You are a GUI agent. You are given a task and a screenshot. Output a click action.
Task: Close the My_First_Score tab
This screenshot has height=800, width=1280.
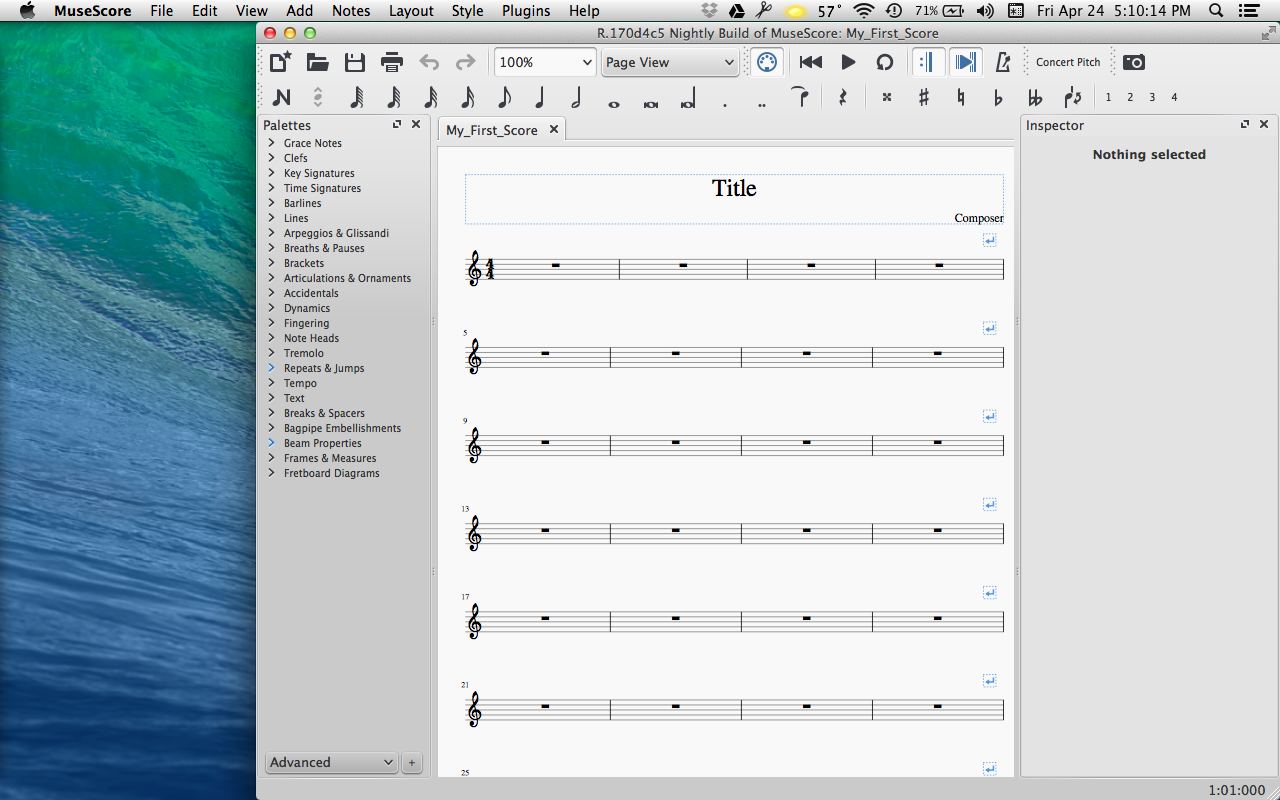coord(554,129)
